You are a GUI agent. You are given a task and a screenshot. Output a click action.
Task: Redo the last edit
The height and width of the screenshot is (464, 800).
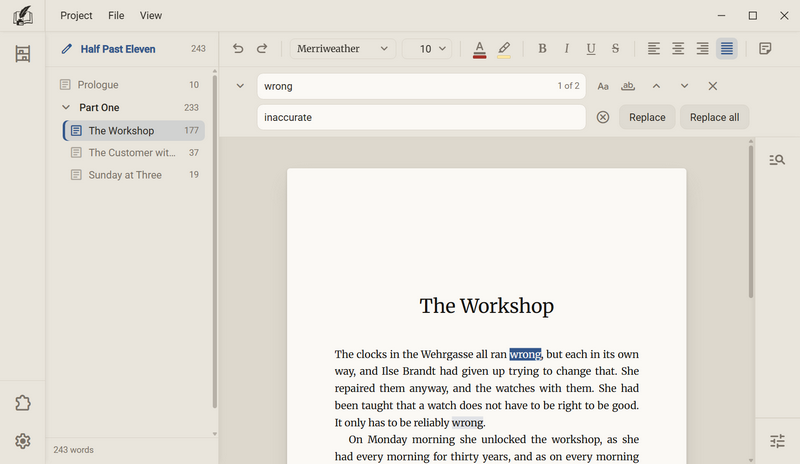pos(262,48)
